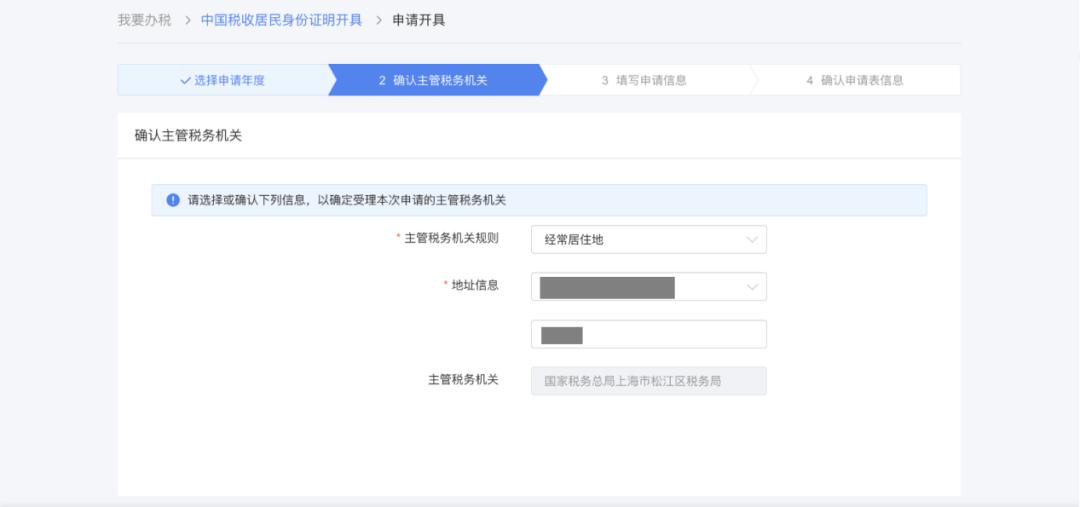Open the 主管税务机关规则 dropdown showing 经常居住地

648,240
